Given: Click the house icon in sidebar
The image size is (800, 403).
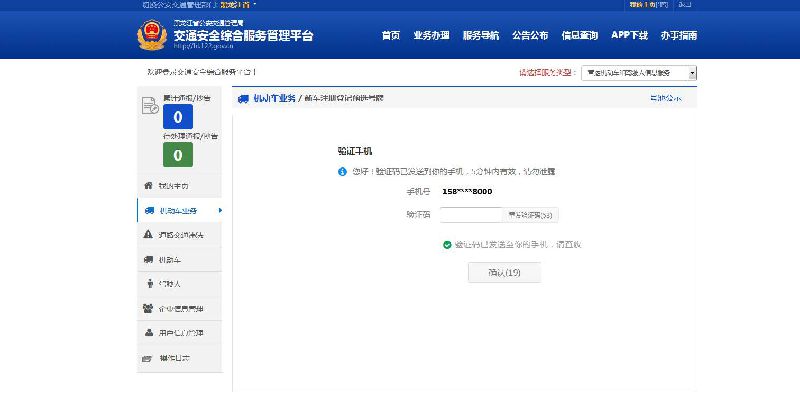Looking at the screenshot, I should 148,185.
